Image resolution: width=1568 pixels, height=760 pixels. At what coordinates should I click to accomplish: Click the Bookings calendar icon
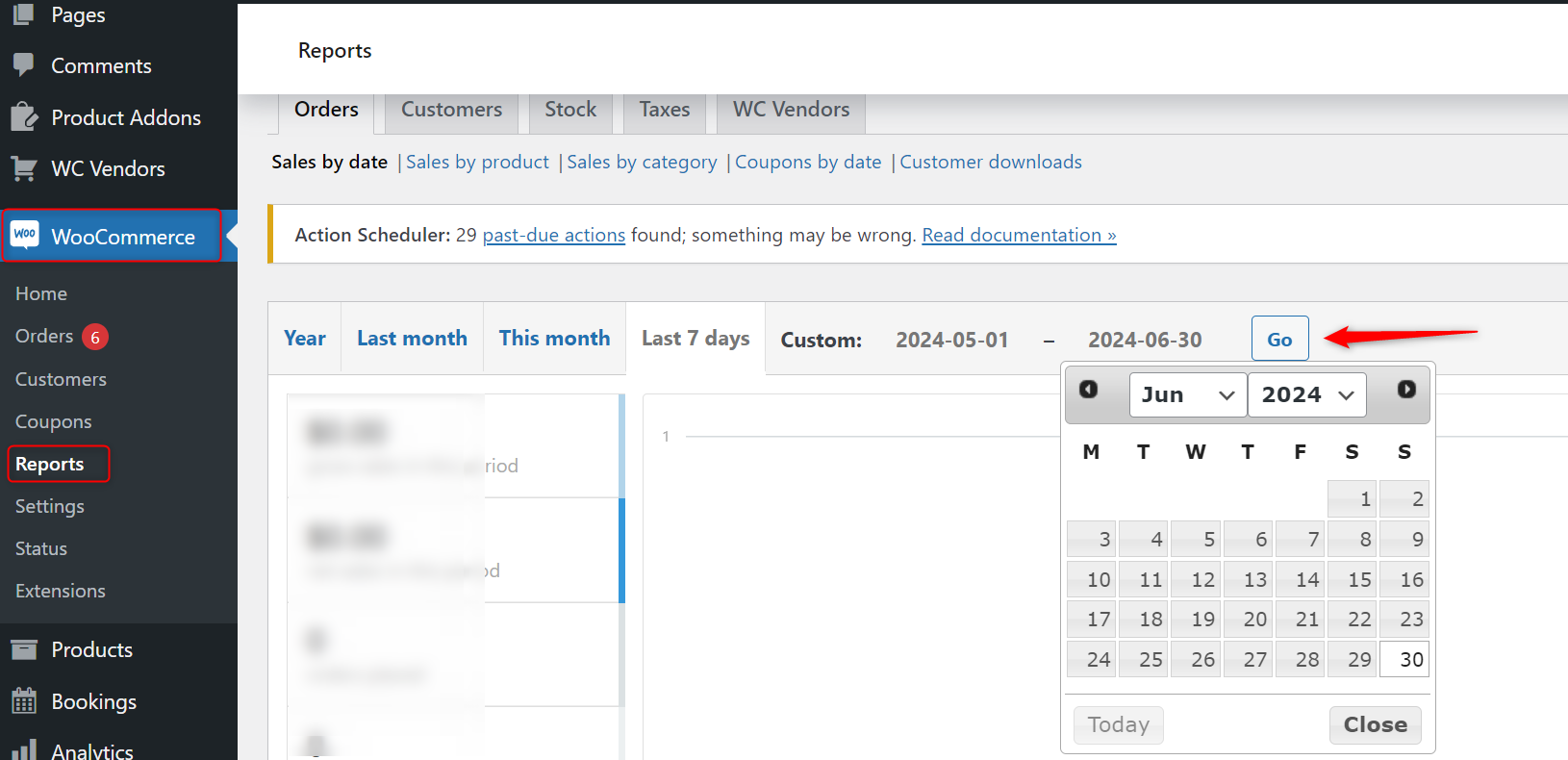(24, 701)
